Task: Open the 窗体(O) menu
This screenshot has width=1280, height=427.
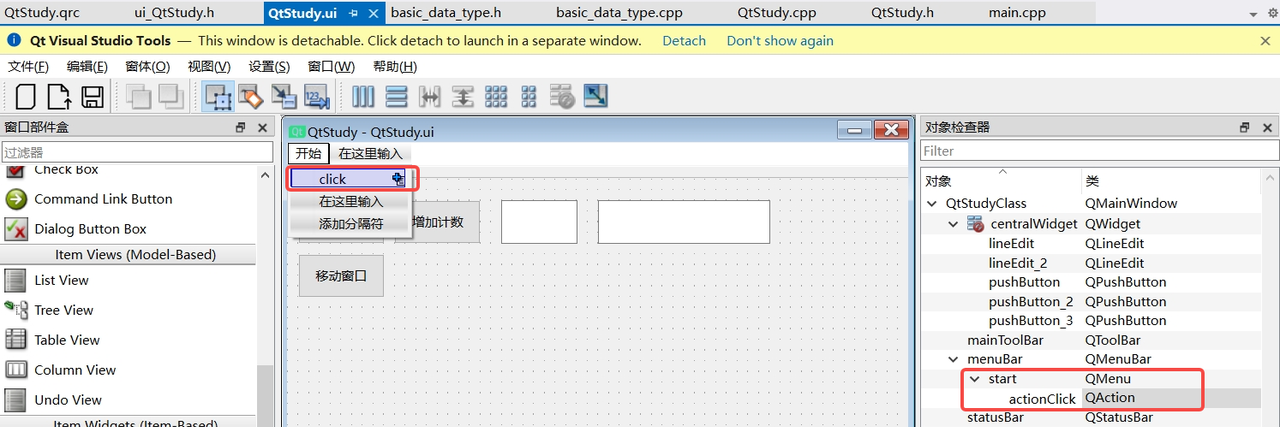Action: coord(147,67)
